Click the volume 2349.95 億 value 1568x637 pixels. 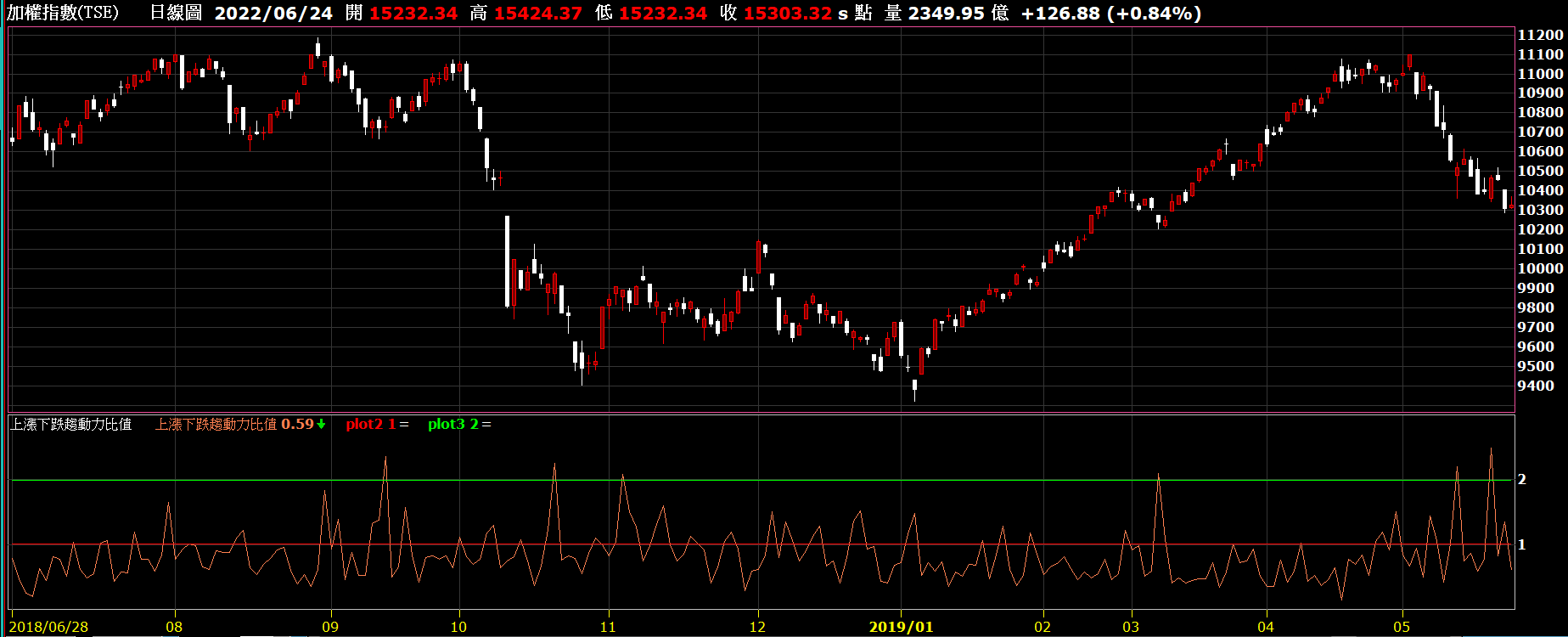(x=957, y=14)
